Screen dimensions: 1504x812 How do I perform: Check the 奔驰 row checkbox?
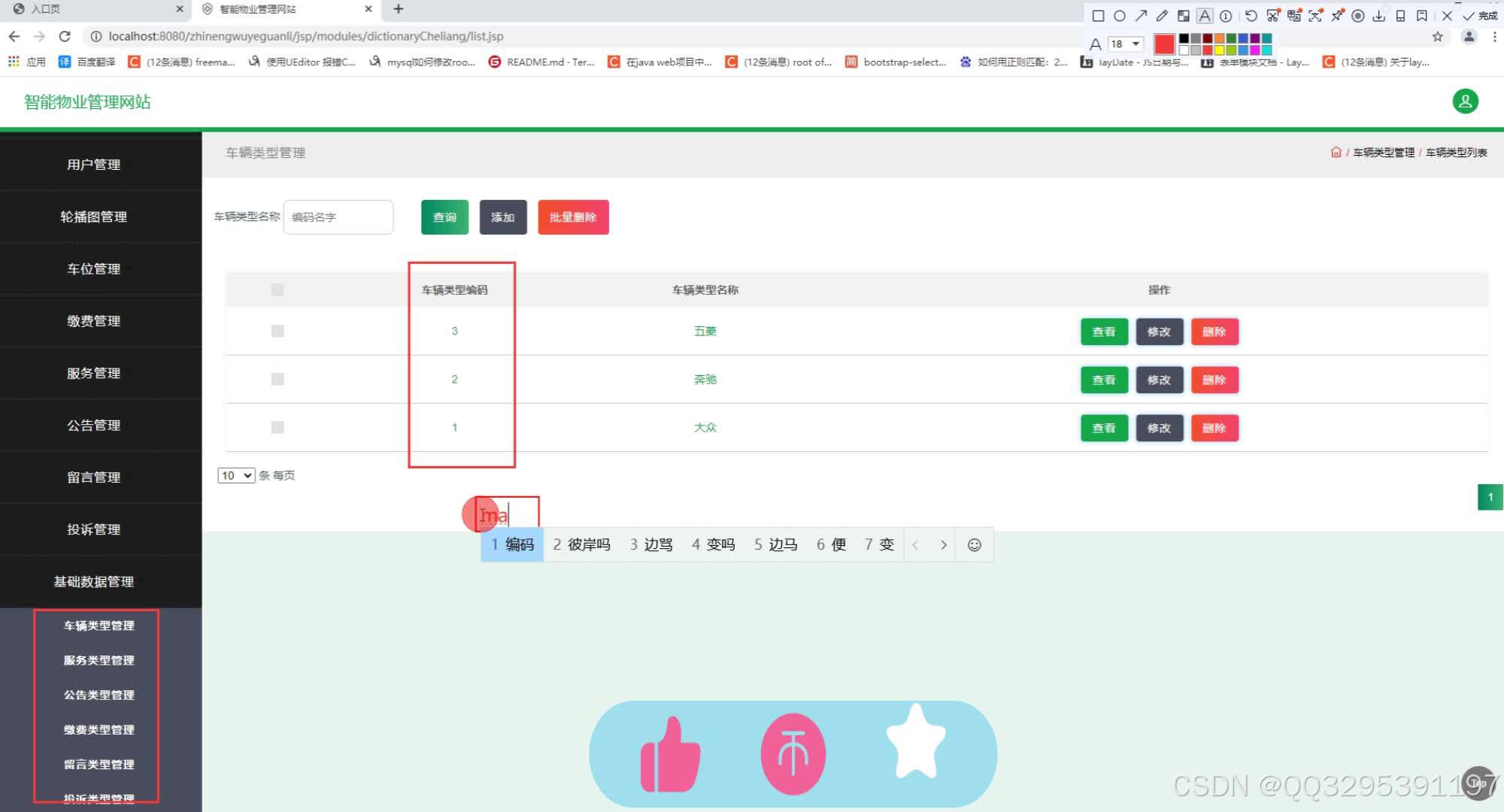(277, 379)
